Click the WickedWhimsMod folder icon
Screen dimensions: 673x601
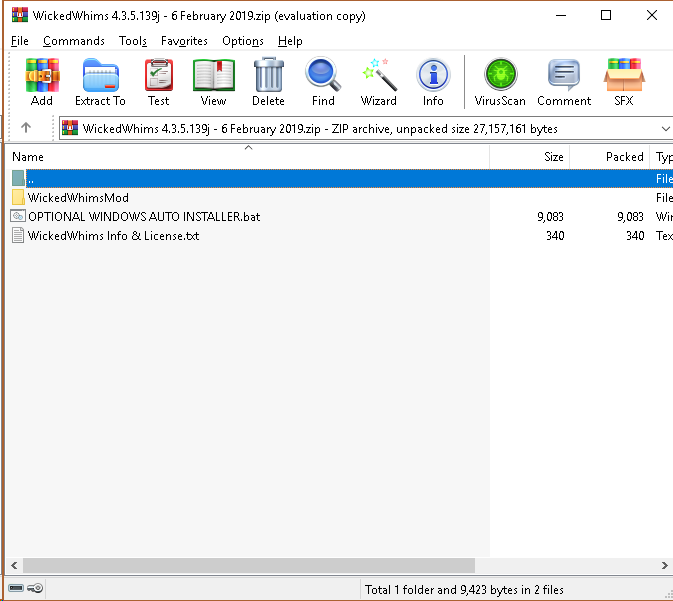[x=18, y=197]
